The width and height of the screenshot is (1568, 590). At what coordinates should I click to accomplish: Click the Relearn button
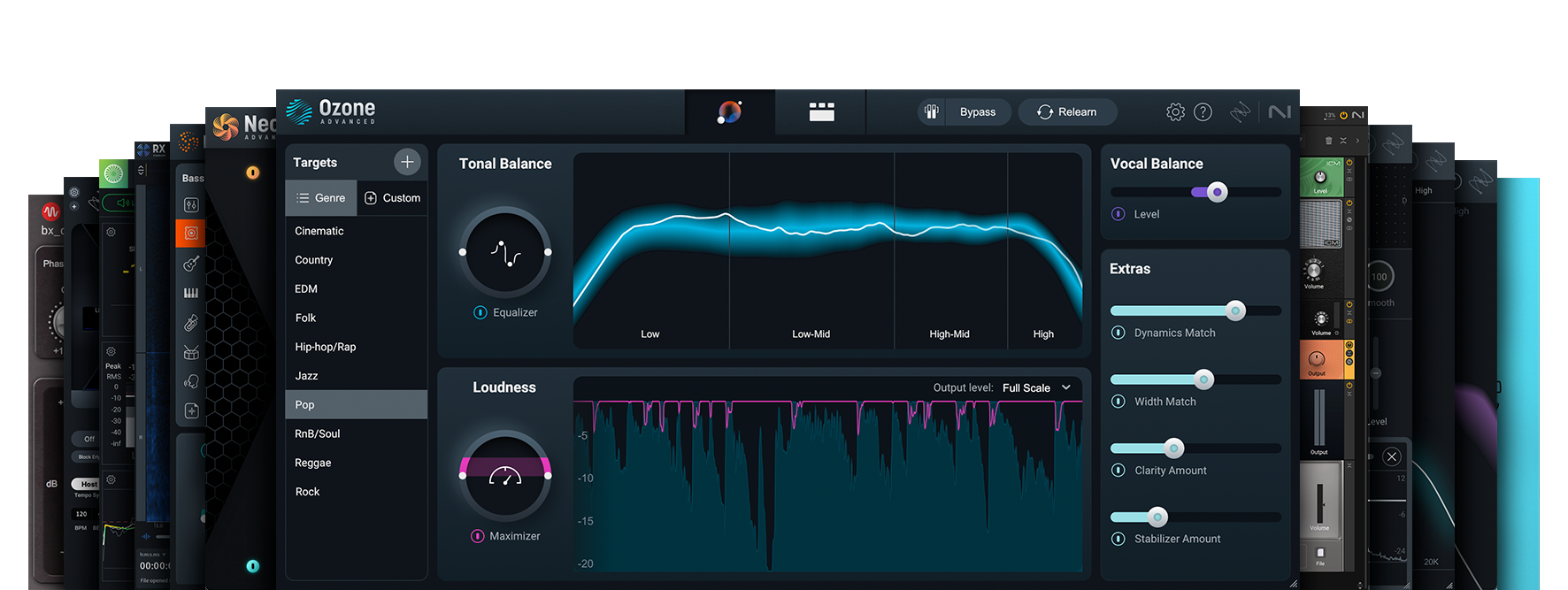[x=1067, y=111]
